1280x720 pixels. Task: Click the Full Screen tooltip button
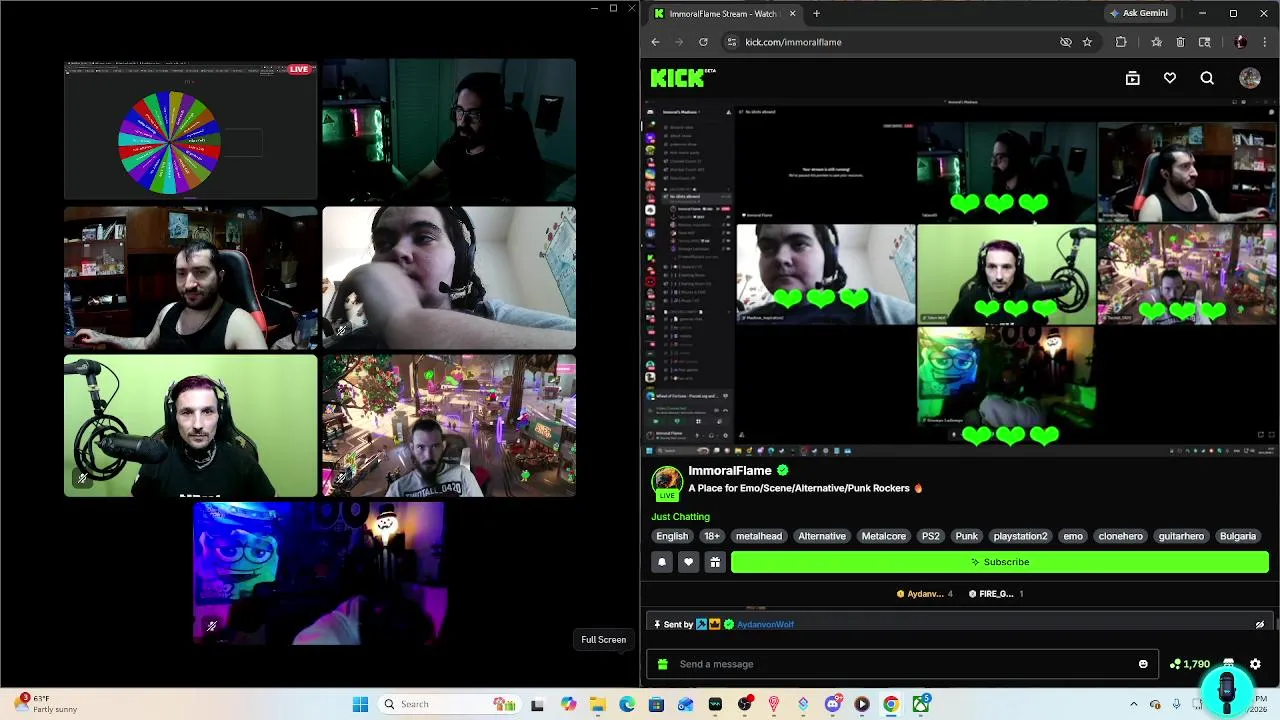click(604, 640)
